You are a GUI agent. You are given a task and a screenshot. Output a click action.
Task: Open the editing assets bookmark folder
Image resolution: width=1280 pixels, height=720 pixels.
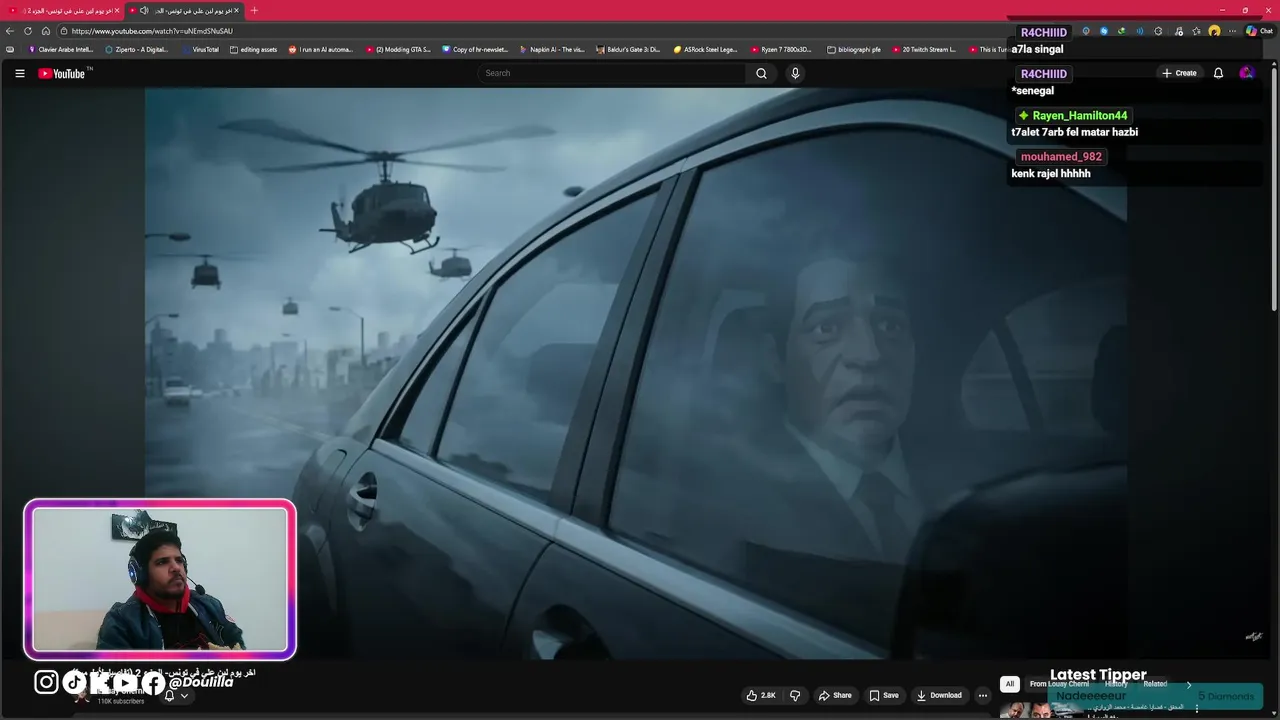coord(254,49)
